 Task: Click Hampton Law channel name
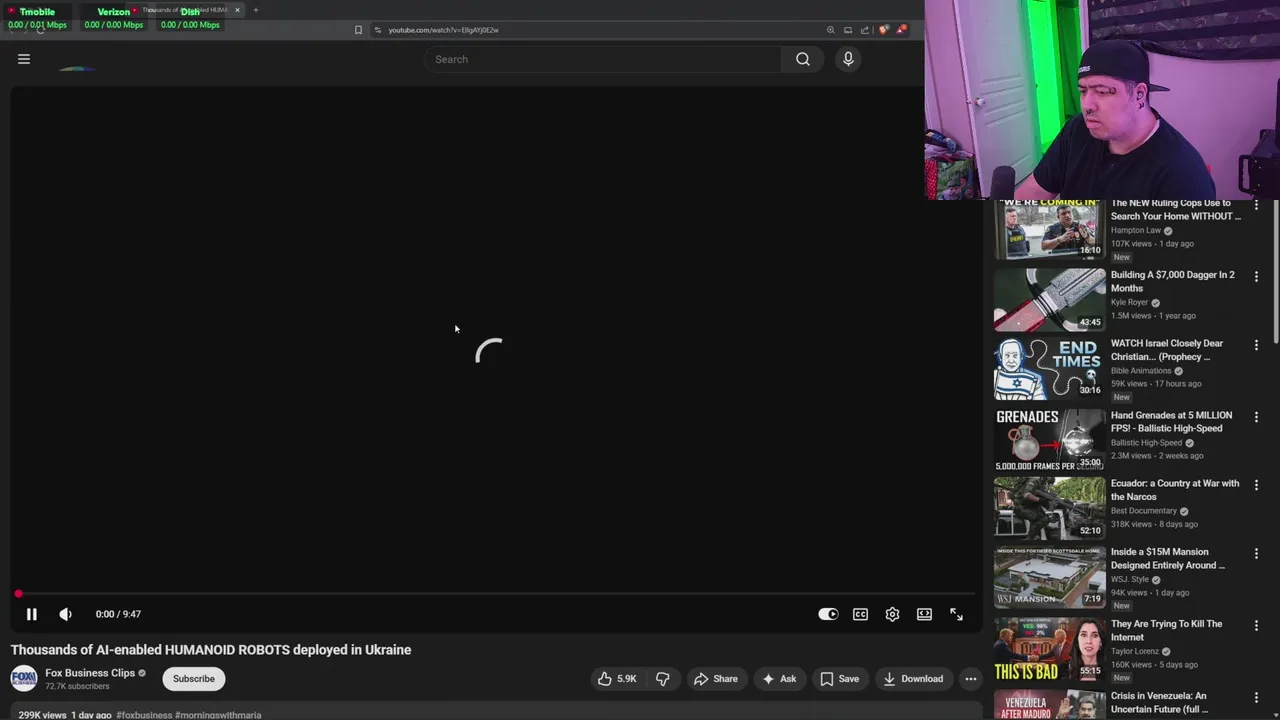point(1136,230)
